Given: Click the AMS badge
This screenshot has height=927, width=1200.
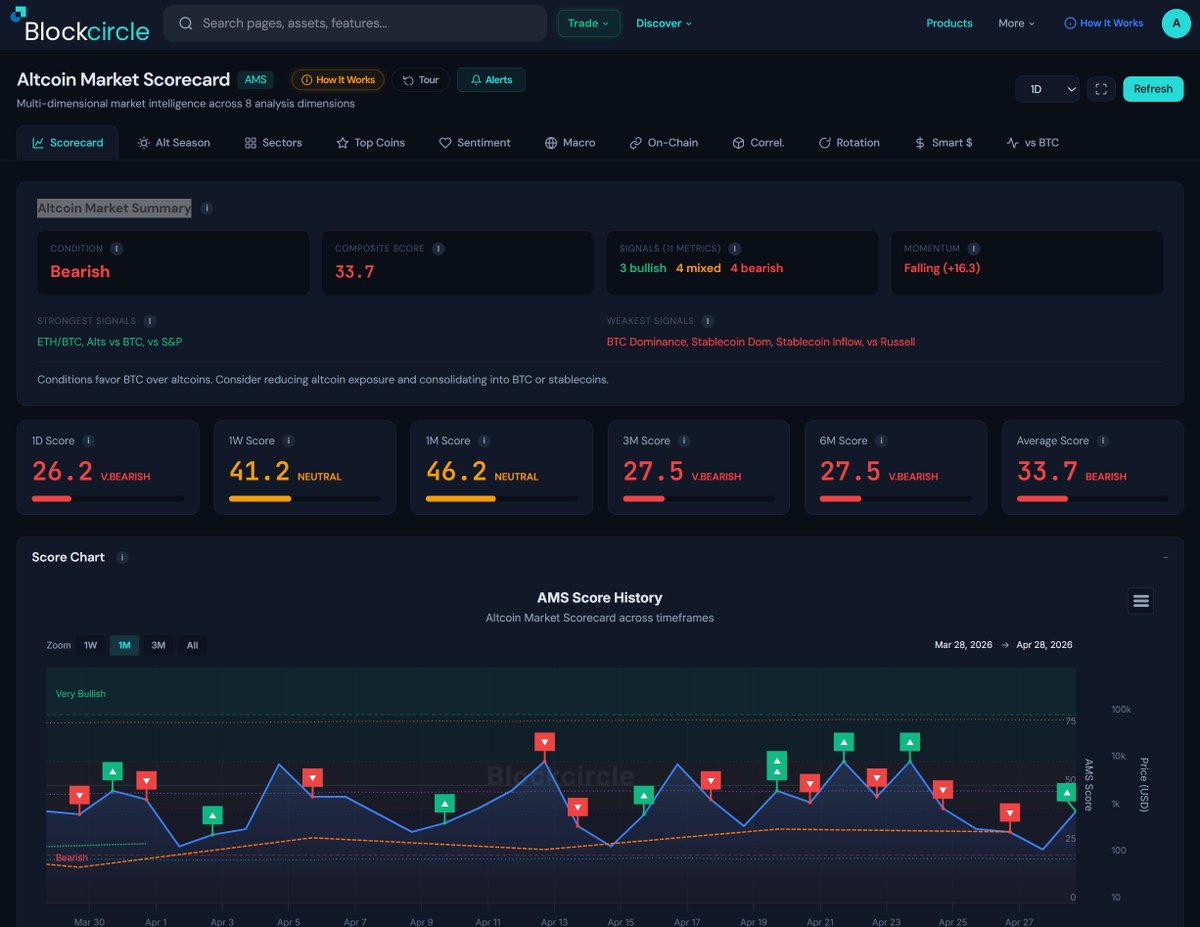Looking at the screenshot, I should (x=256, y=80).
